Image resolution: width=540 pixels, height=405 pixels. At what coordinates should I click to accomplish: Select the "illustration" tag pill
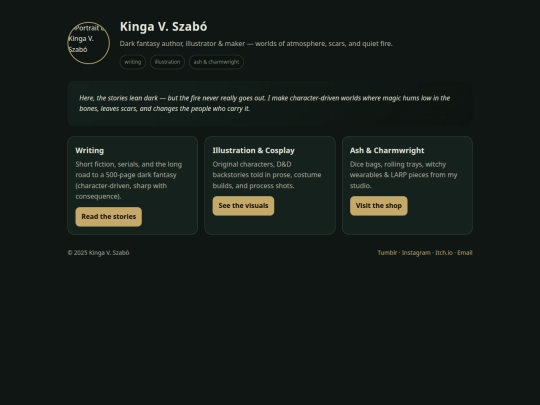[167, 62]
